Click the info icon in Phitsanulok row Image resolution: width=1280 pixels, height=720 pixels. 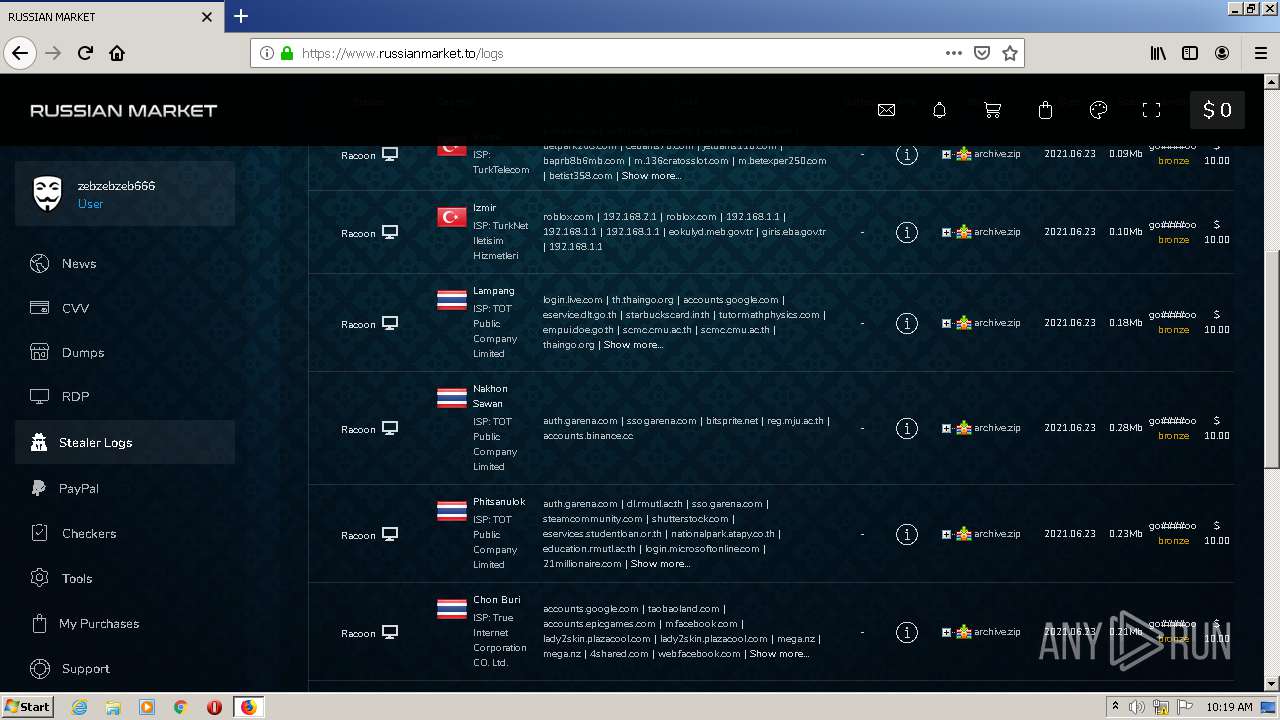(x=907, y=534)
